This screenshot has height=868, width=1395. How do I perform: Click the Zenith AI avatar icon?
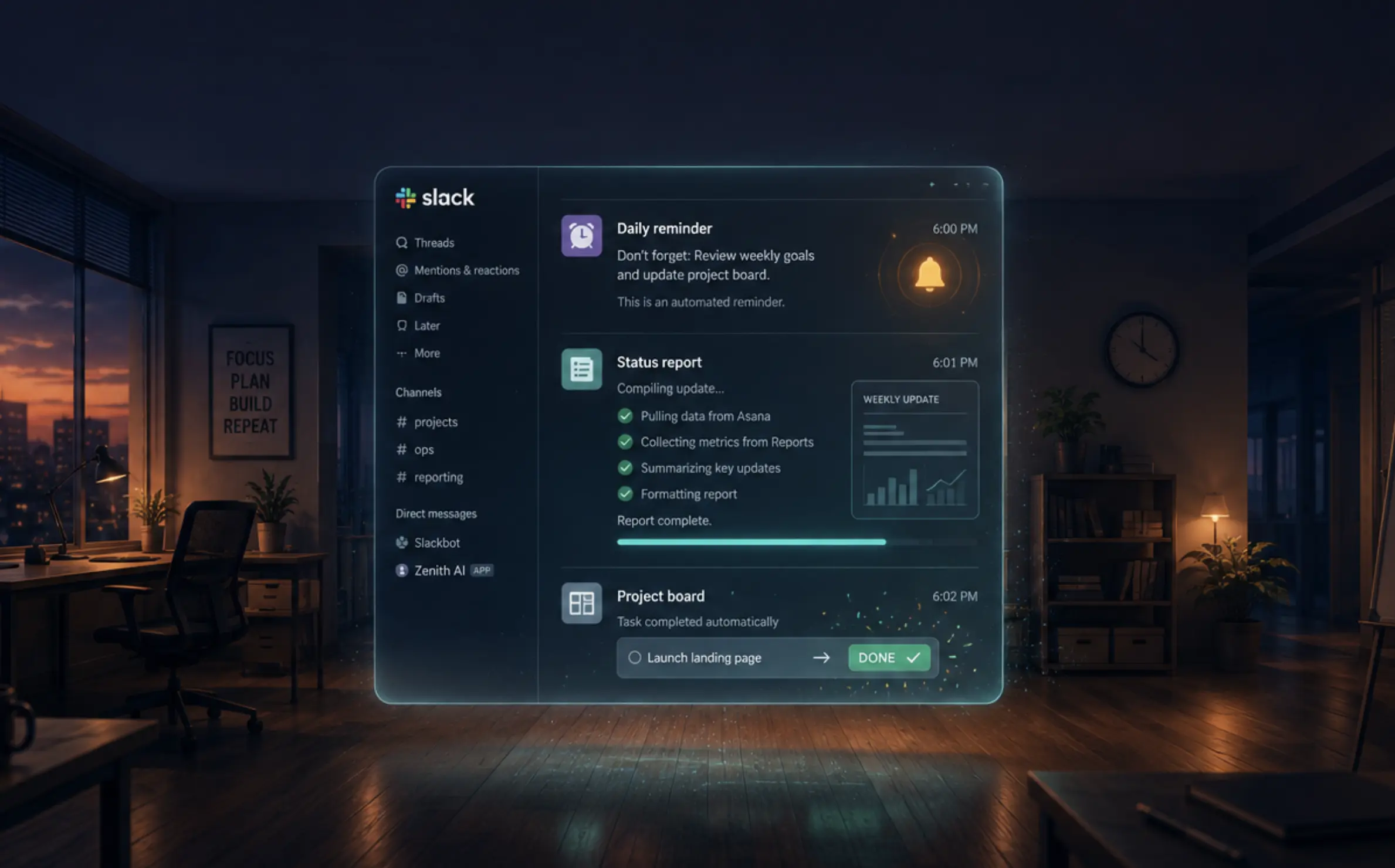click(x=402, y=570)
